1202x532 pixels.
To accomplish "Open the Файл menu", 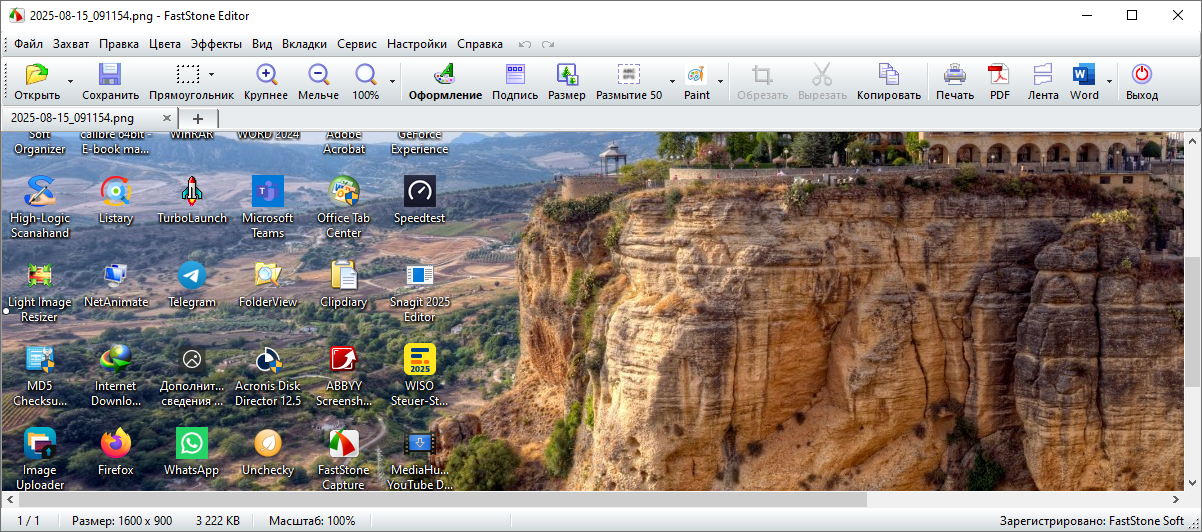I will coord(28,44).
